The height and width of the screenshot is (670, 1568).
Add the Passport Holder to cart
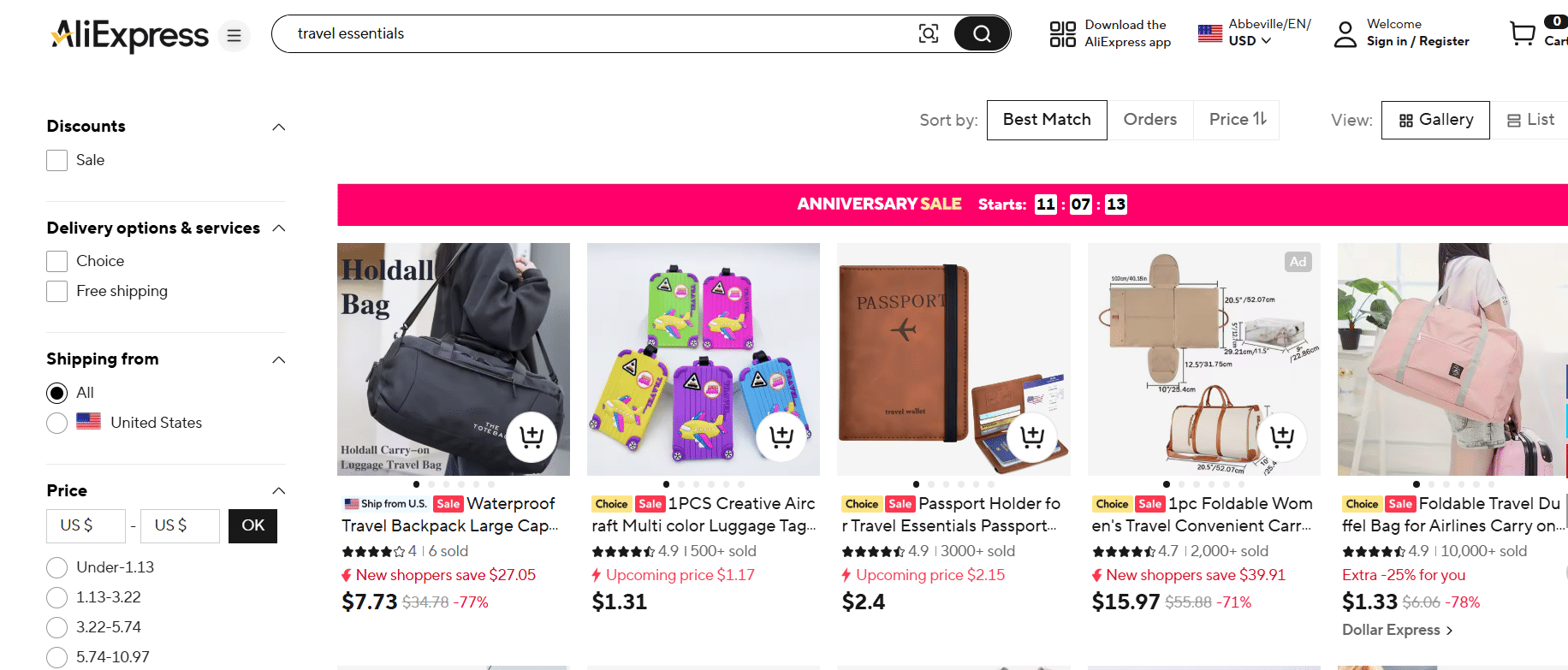click(x=1031, y=436)
